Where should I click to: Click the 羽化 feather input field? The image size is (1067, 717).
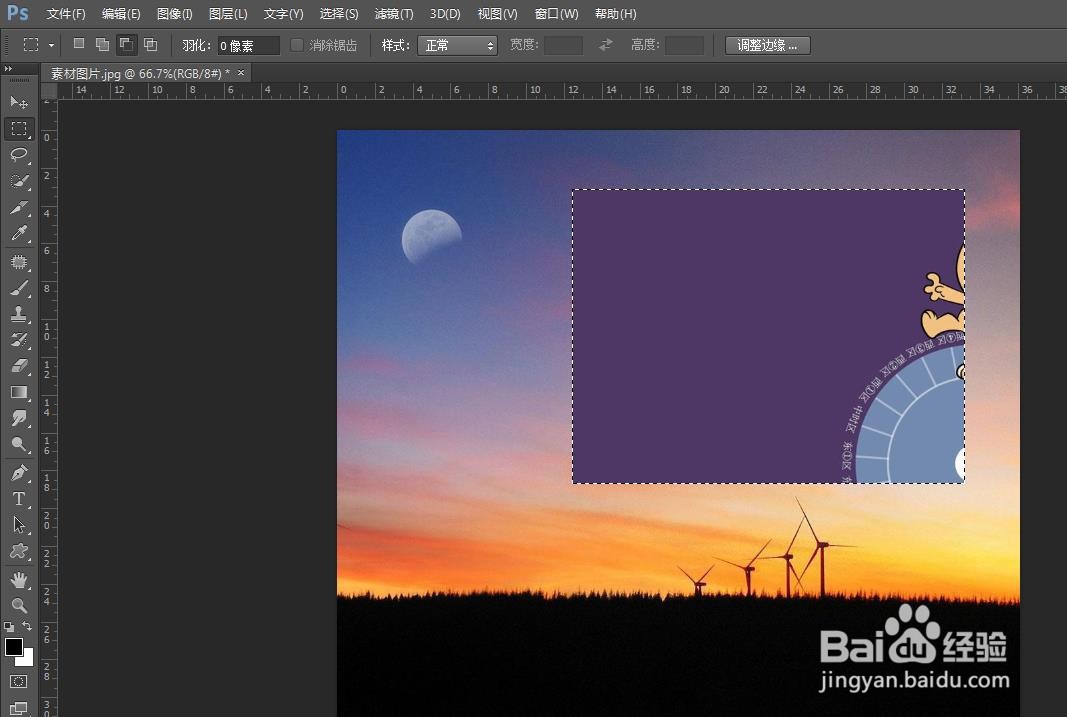click(x=248, y=46)
